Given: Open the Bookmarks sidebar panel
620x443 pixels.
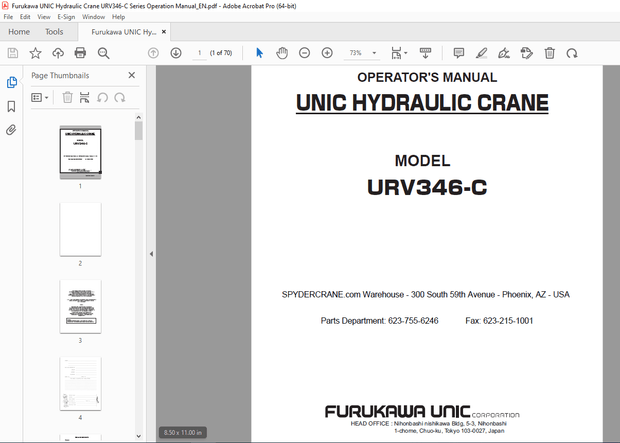Looking at the screenshot, I should coord(11,106).
